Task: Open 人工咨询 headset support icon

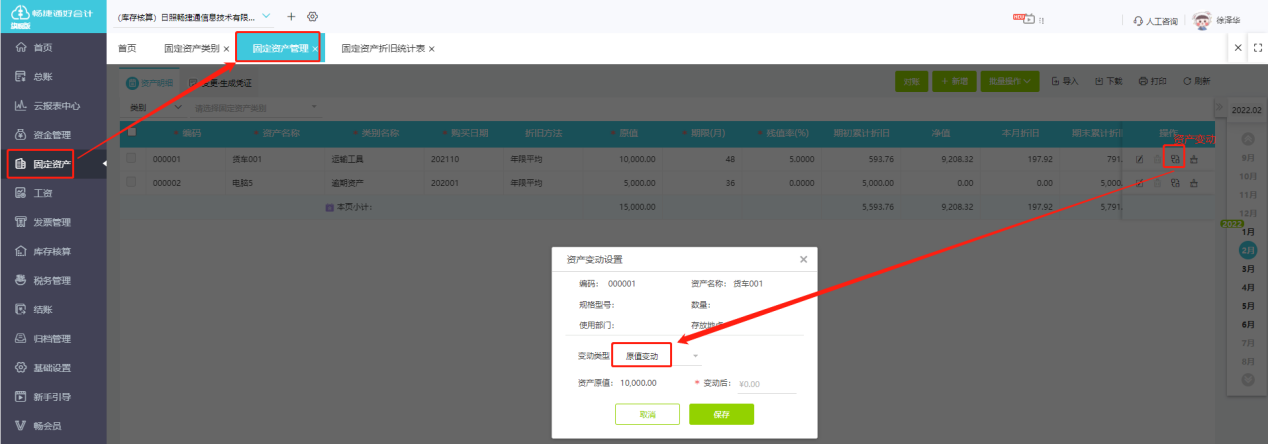Action: click(1139, 20)
